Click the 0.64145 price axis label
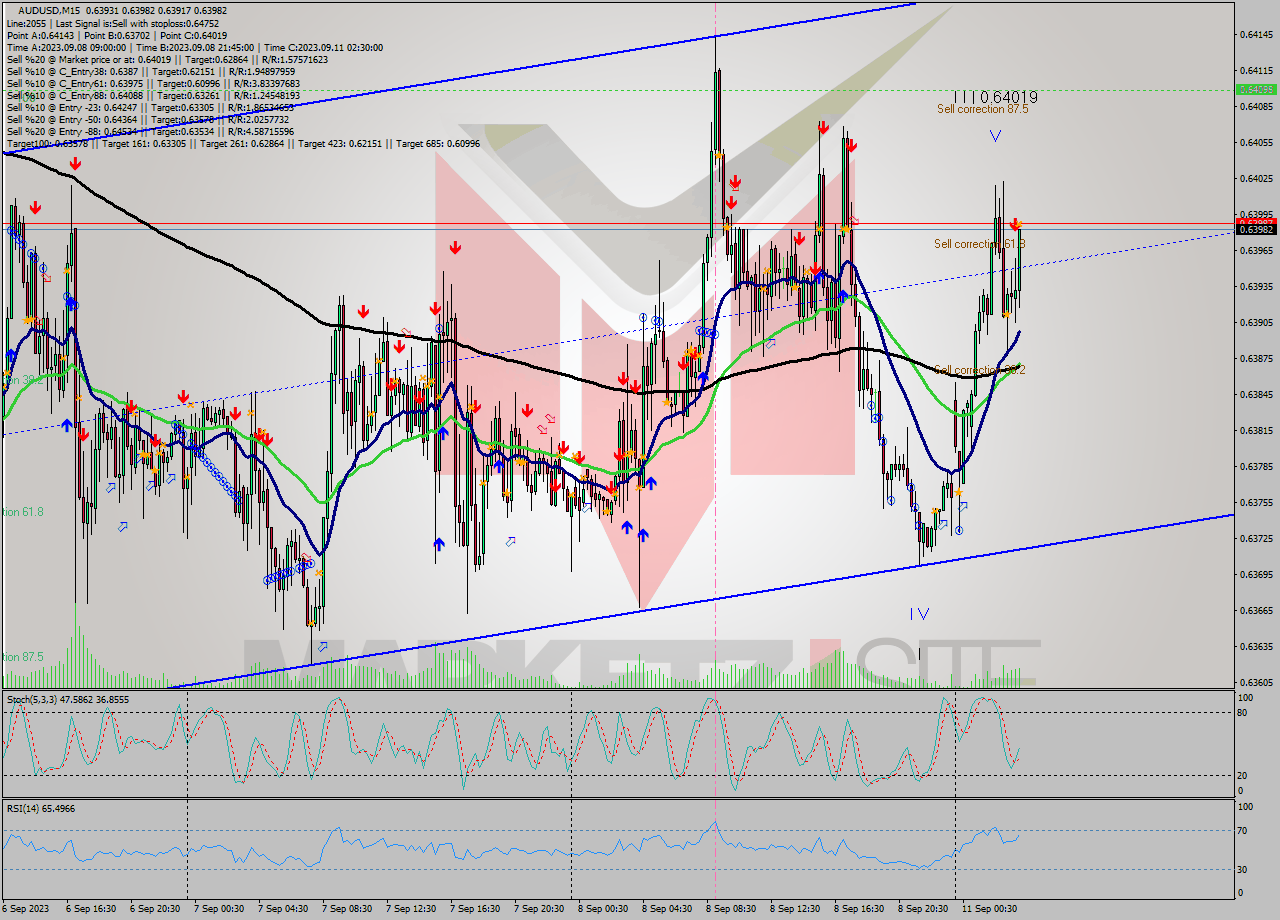This screenshot has width=1280, height=920. pos(1256,34)
